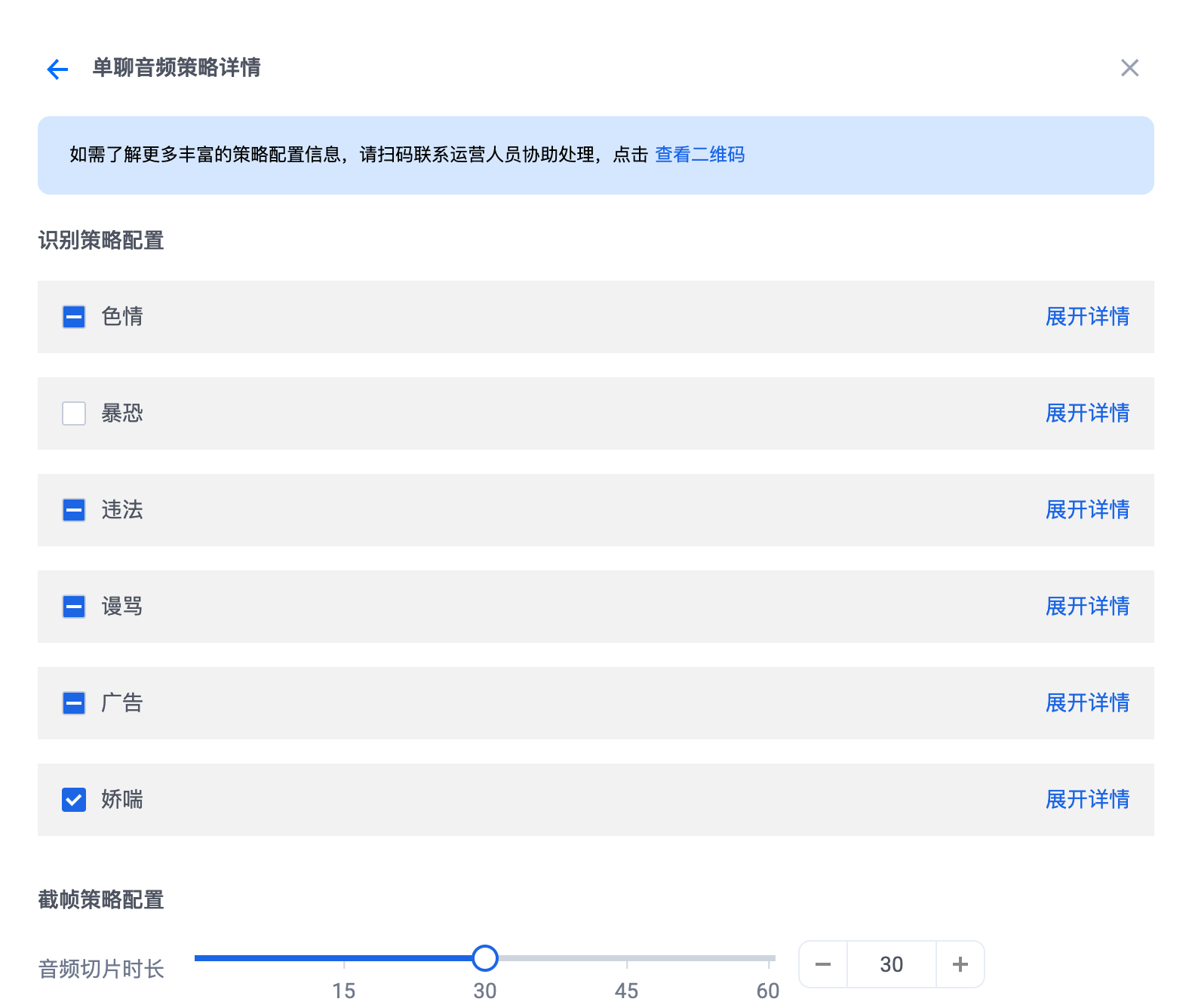Close the 单聊音频策略详情 panel
The height and width of the screenshot is (1008, 1189).
point(1129,68)
